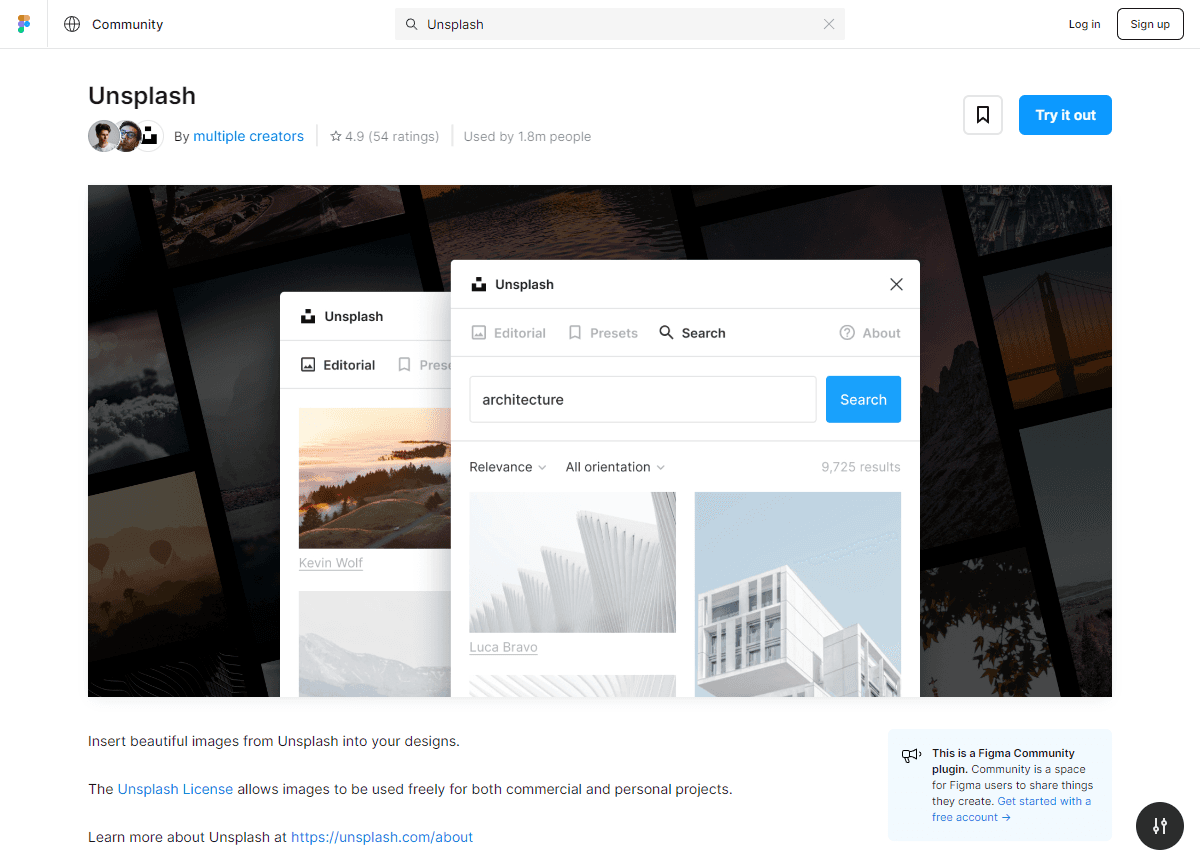The height and width of the screenshot is (866, 1200).
Task: Click the 4.9 (54 ratings) text
Action: [x=392, y=136]
